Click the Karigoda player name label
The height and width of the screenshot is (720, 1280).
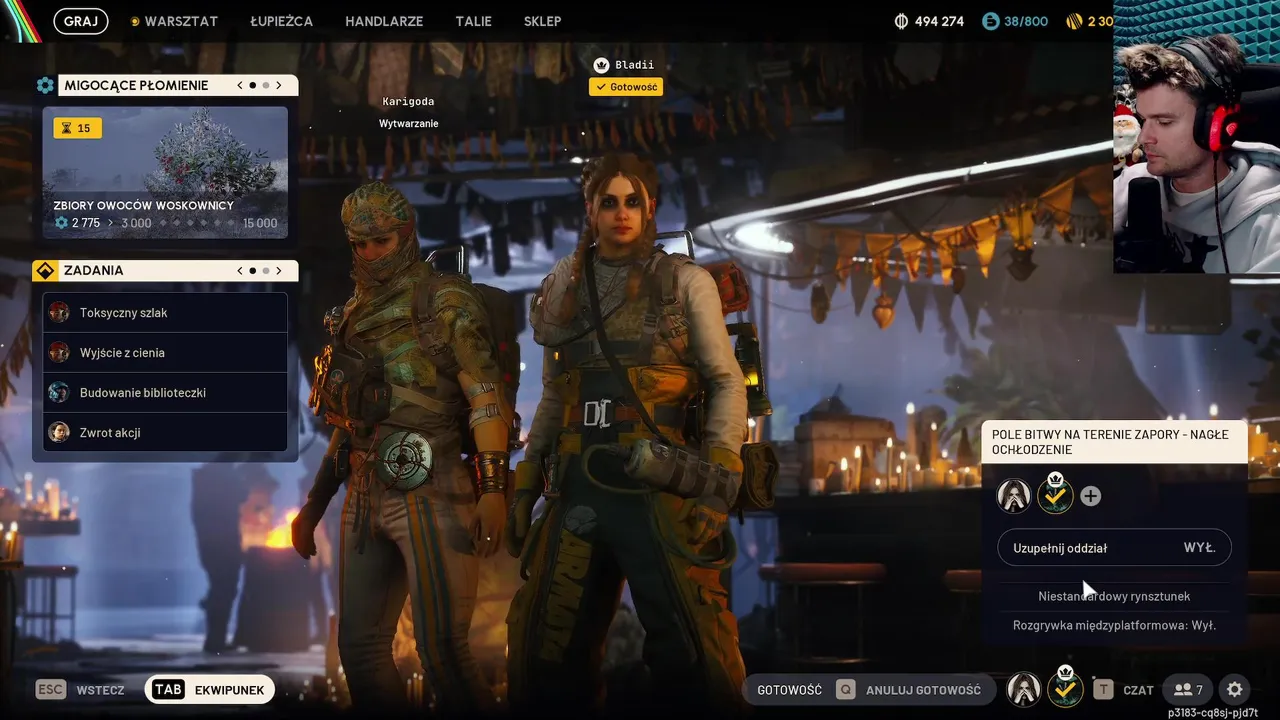(x=408, y=102)
